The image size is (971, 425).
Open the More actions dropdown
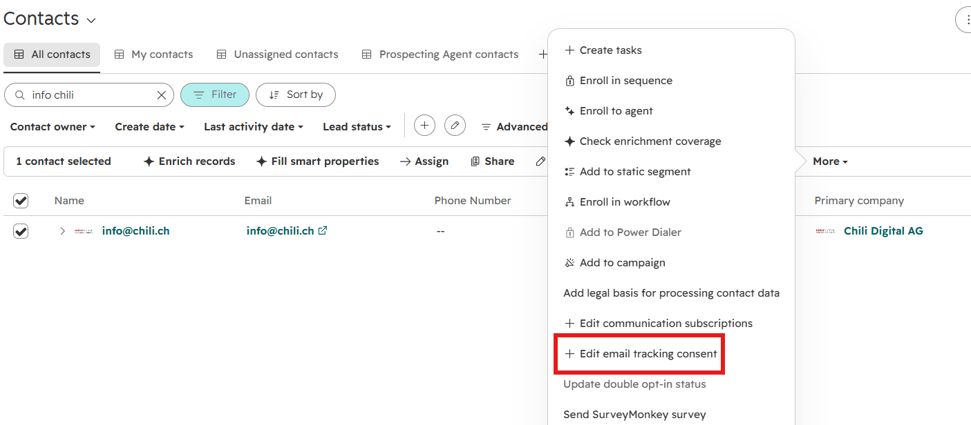coord(830,162)
